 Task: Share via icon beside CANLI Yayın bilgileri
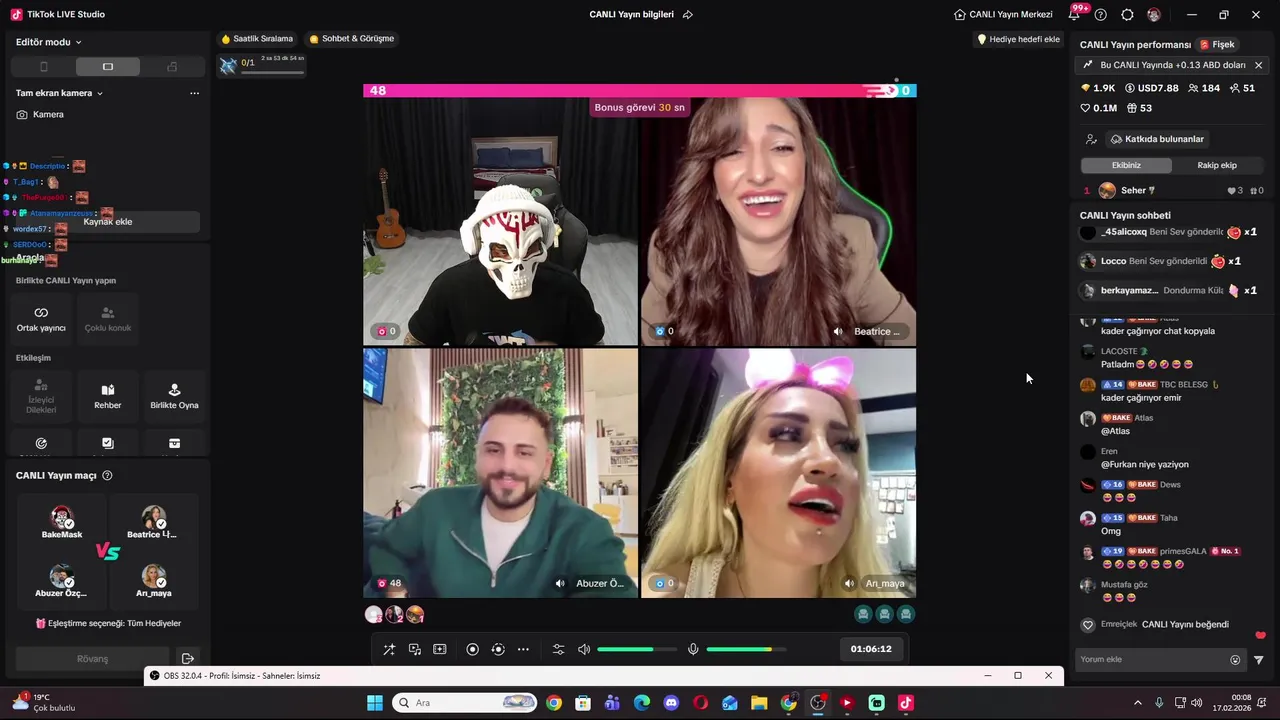(x=688, y=15)
